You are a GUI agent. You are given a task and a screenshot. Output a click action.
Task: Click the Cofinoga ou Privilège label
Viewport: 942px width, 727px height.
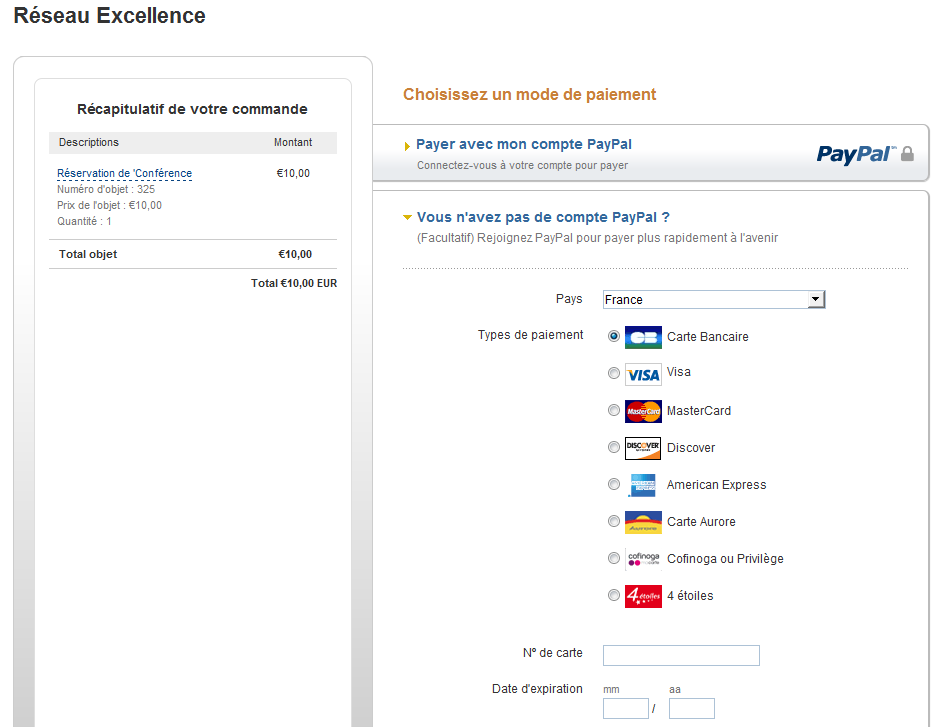pos(725,559)
